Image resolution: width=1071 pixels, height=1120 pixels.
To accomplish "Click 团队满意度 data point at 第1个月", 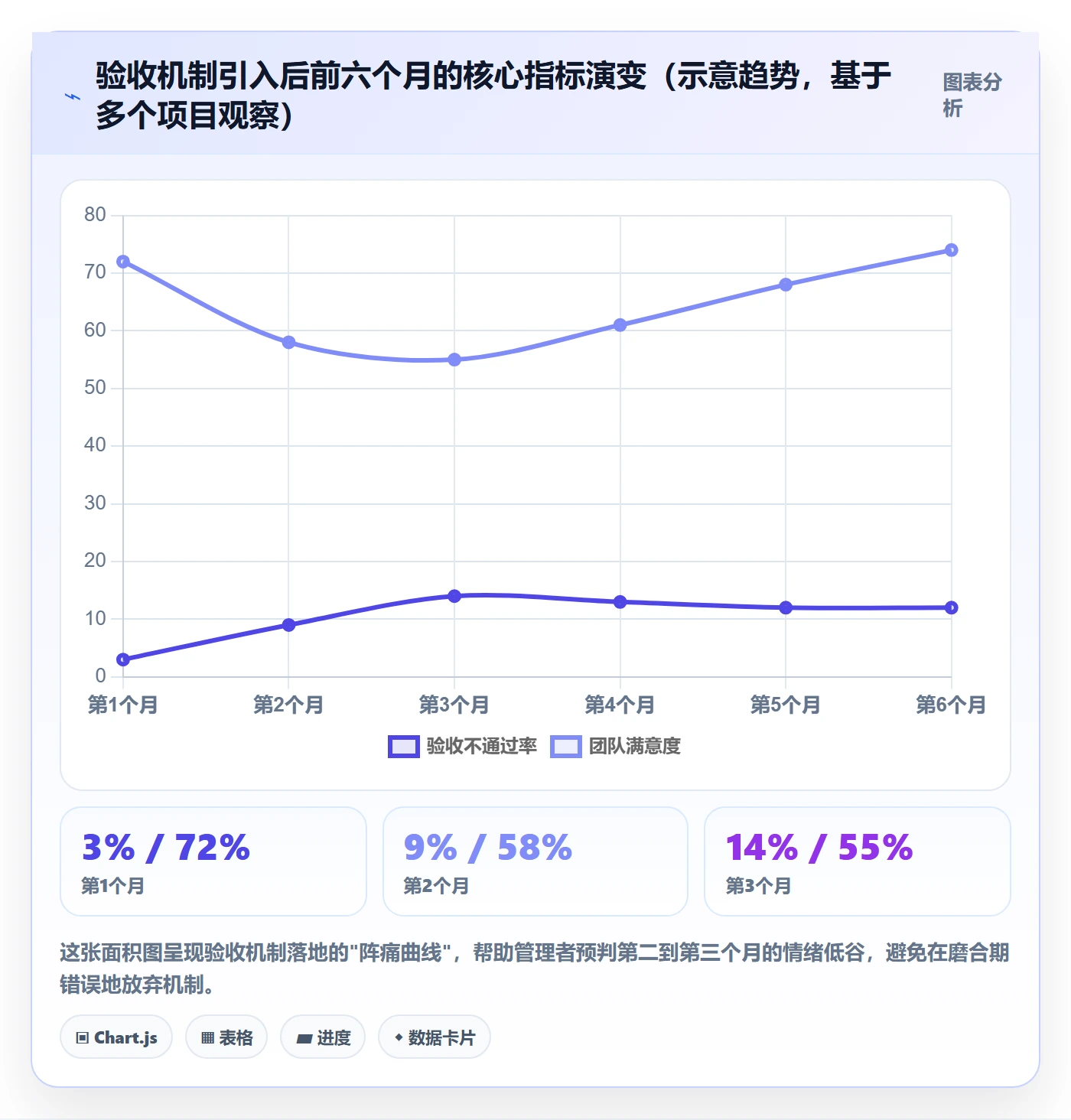I will tap(123, 262).
